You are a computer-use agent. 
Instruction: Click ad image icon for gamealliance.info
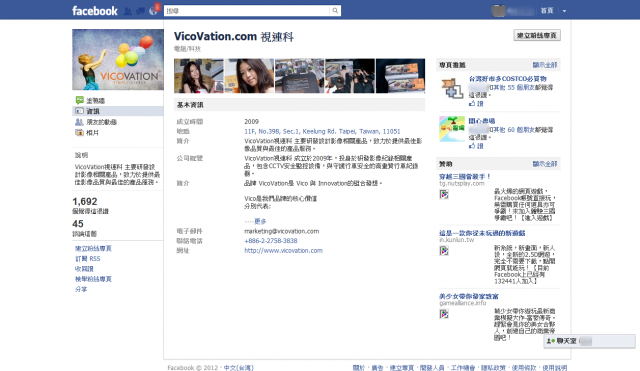pyautogui.click(x=444, y=314)
